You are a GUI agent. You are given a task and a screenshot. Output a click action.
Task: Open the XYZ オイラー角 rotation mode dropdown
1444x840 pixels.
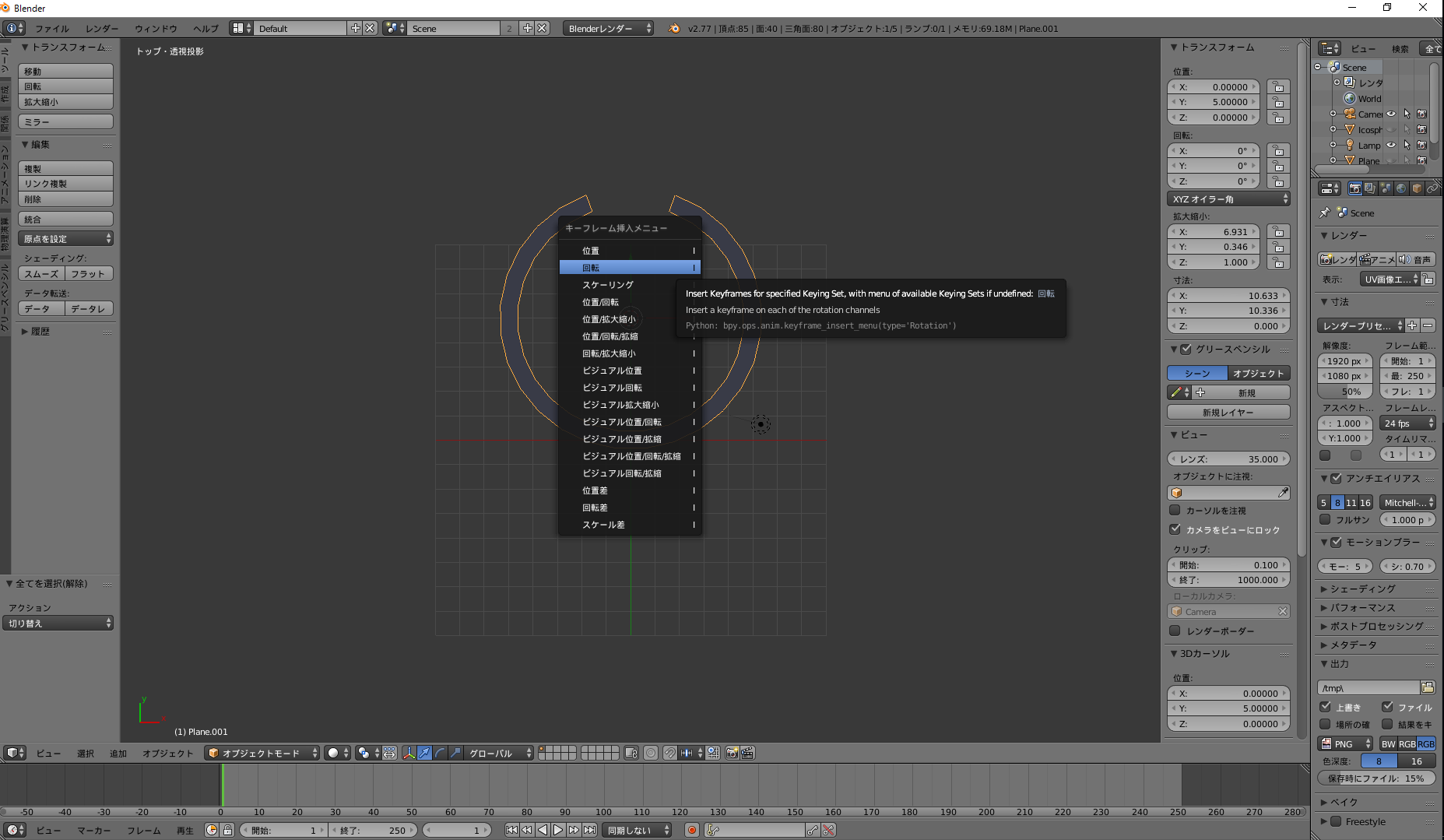1228,199
